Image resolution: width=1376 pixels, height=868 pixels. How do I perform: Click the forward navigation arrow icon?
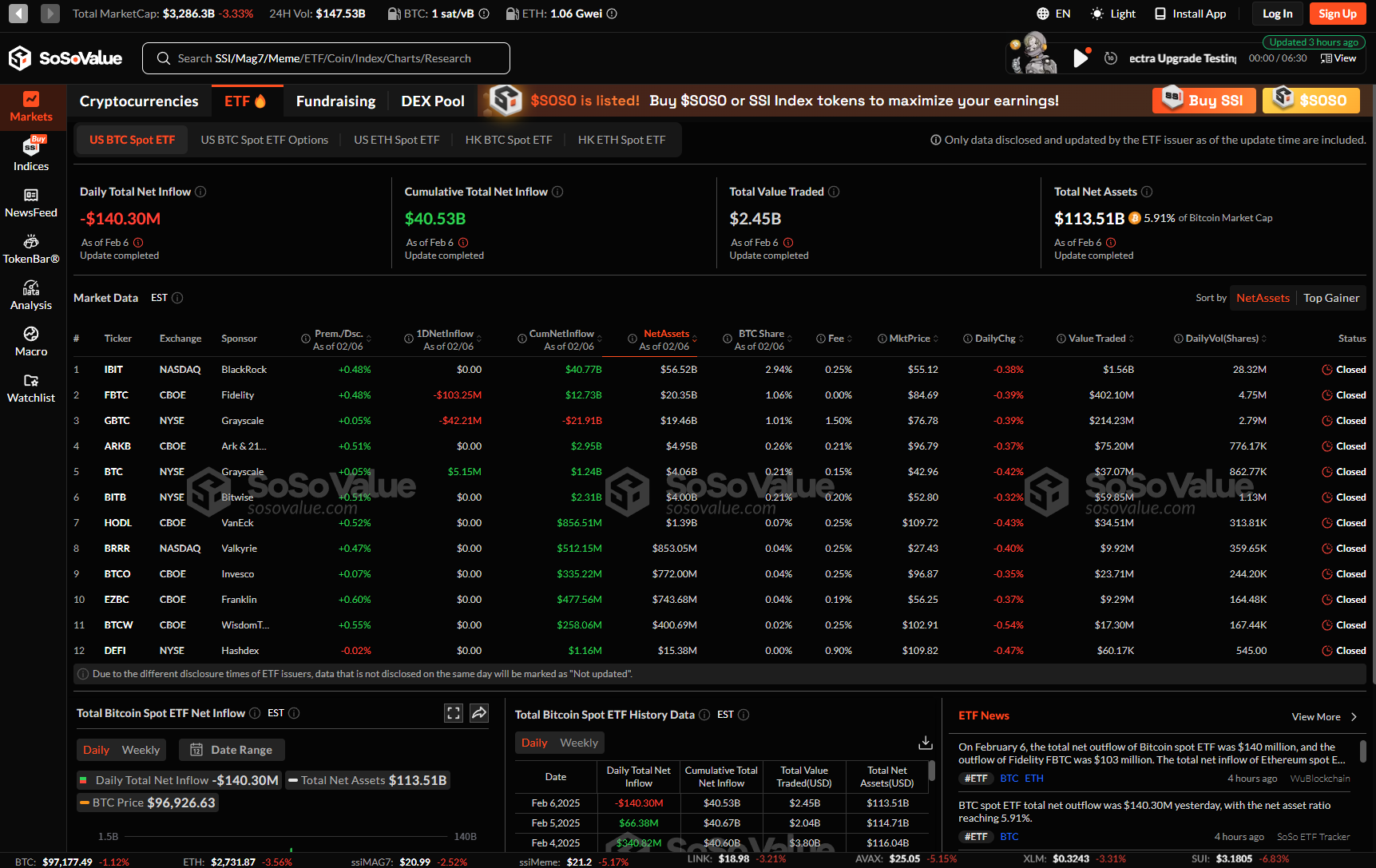click(50, 14)
